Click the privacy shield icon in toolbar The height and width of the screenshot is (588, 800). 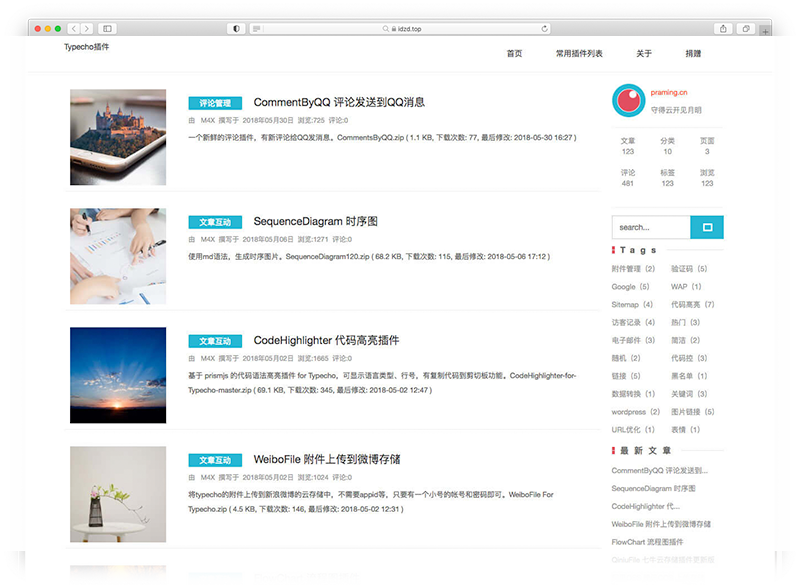(x=236, y=29)
